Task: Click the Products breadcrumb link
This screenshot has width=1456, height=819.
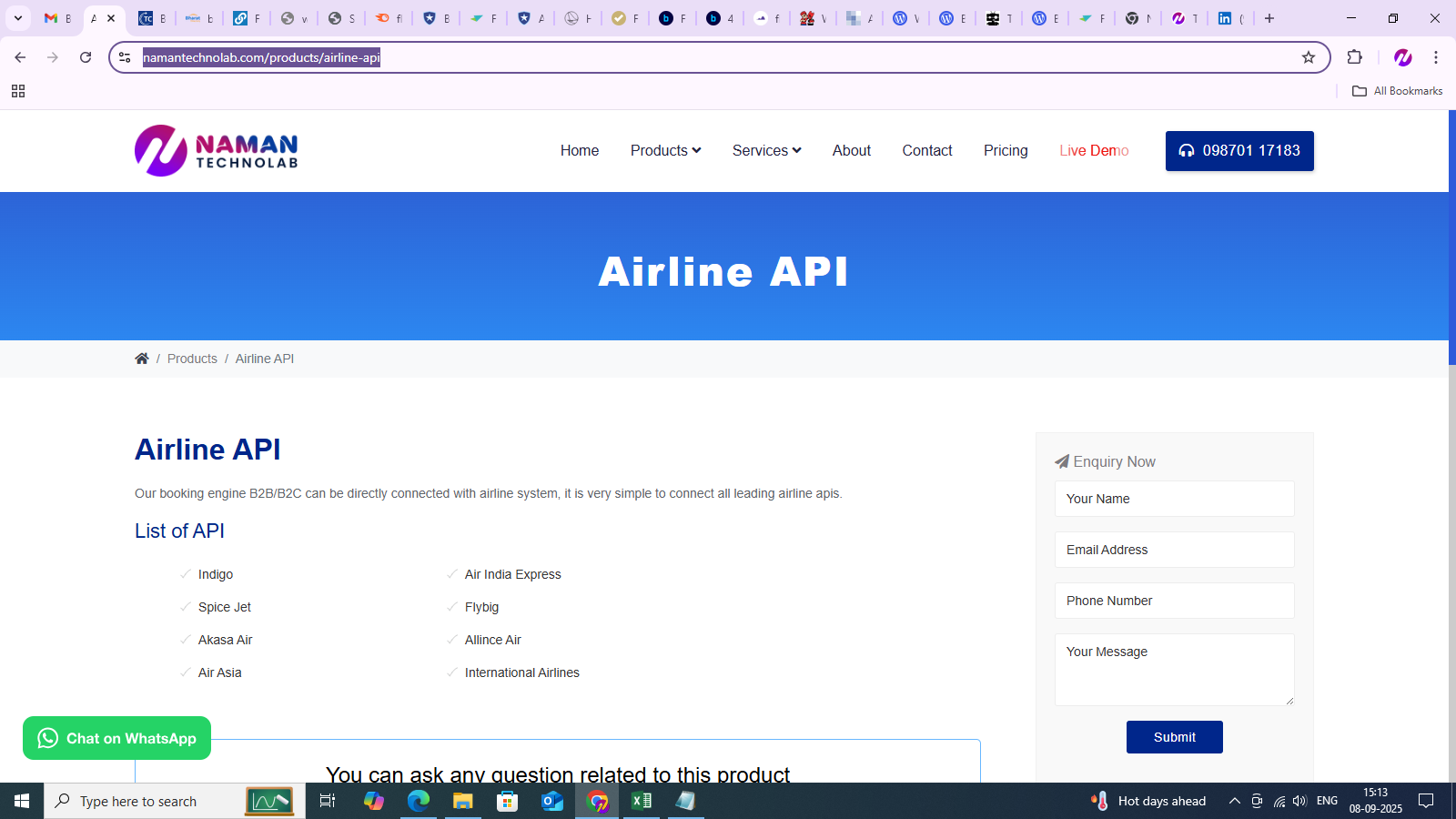Action: tap(192, 359)
